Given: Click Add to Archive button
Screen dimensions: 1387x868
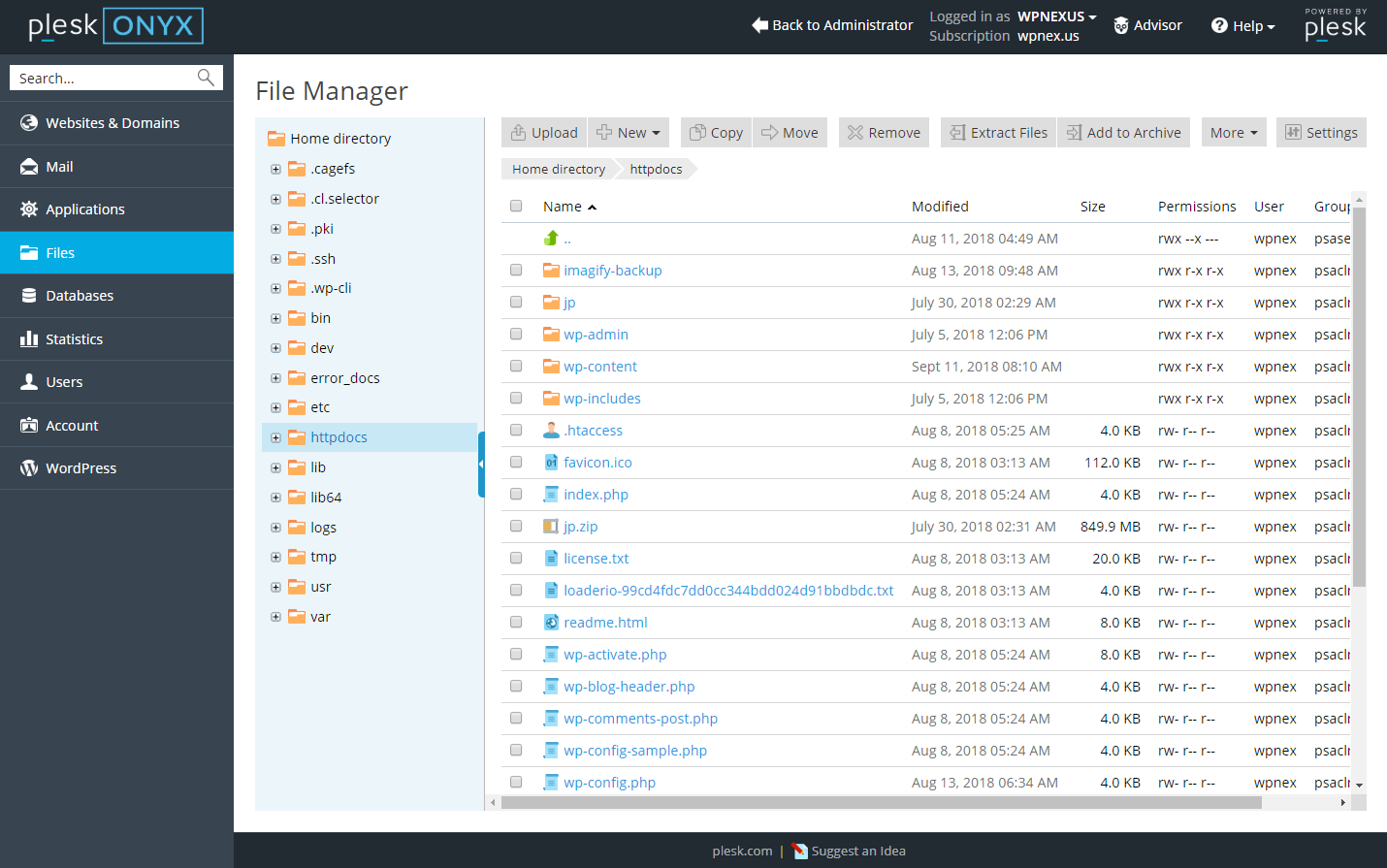Looking at the screenshot, I should pos(1124,133).
